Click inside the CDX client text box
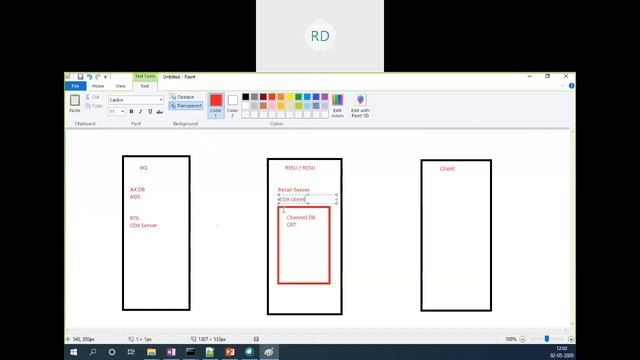This screenshot has width=640, height=360. [308, 199]
